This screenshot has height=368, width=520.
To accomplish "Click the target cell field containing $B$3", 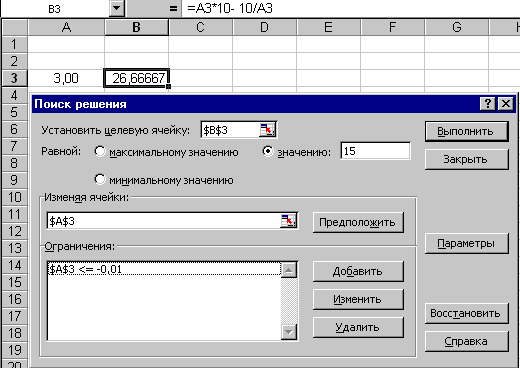I will (x=230, y=130).
